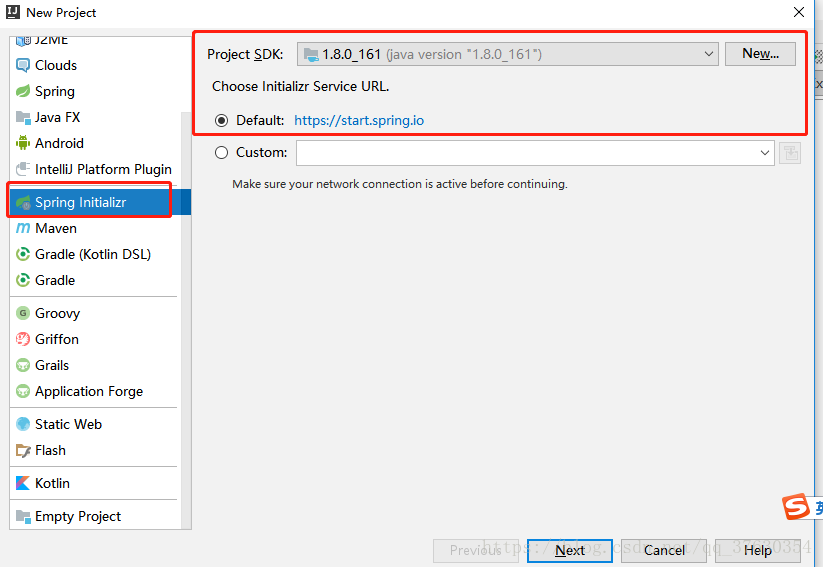Viewport: 823px width, 567px height.
Task: Close the New Project dialog
Action: tap(799, 12)
